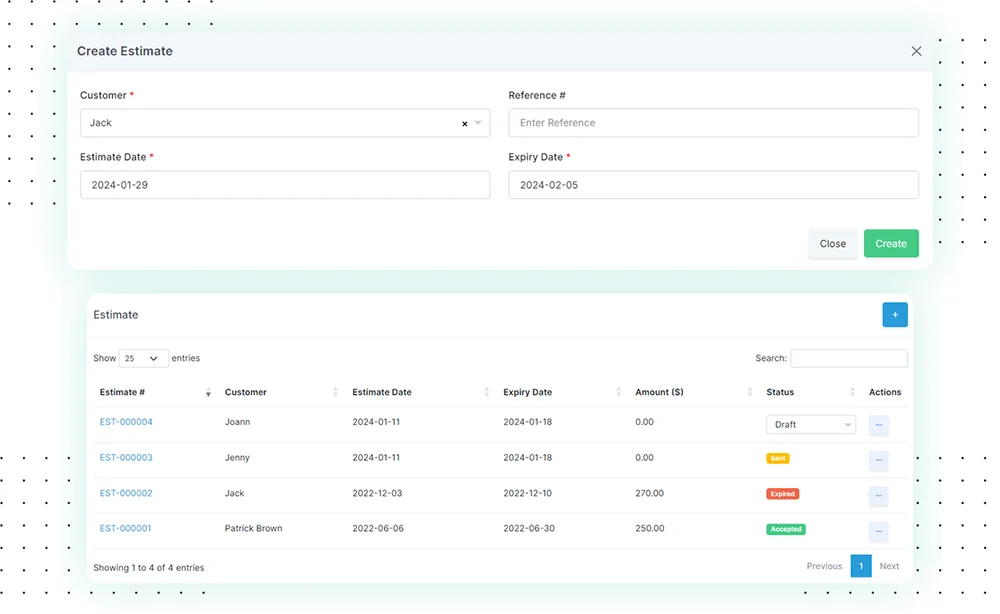
Task: Open estimate EST-000003
Action: click(x=124, y=457)
